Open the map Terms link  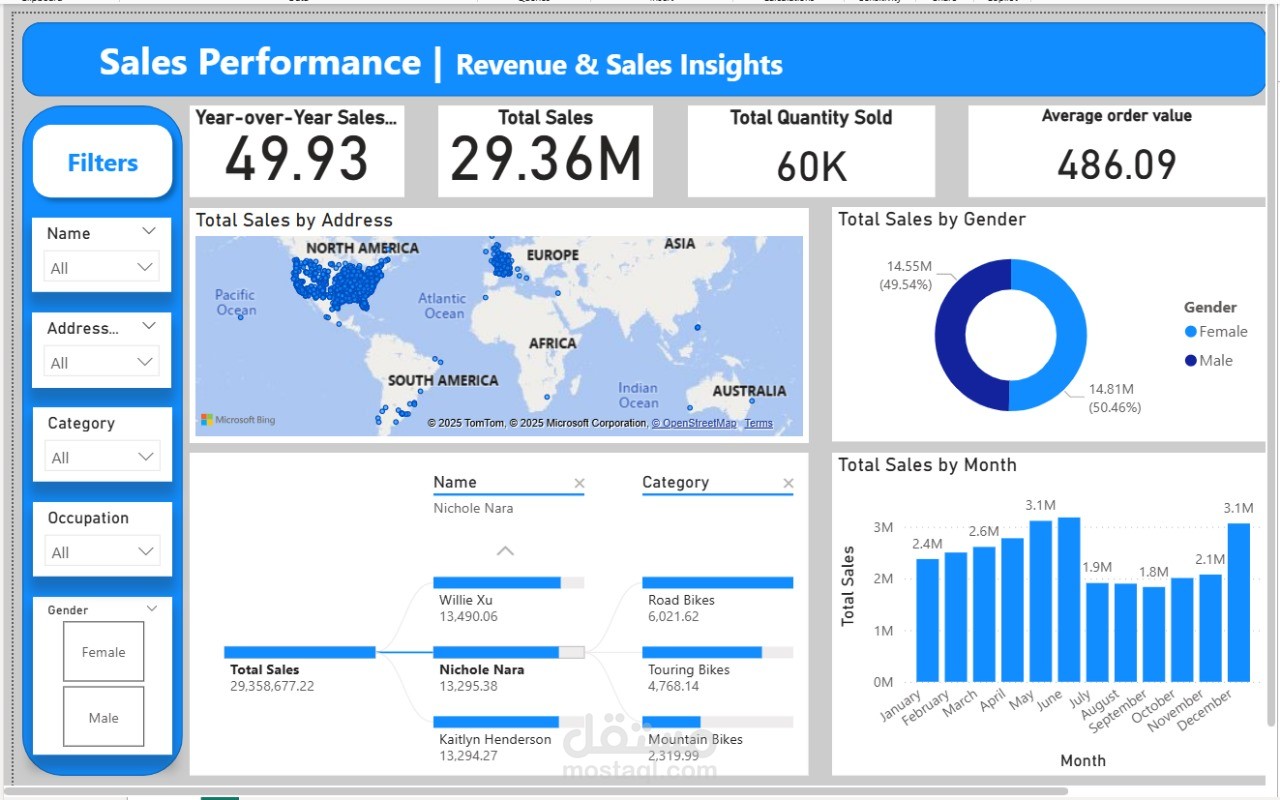(758, 423)
